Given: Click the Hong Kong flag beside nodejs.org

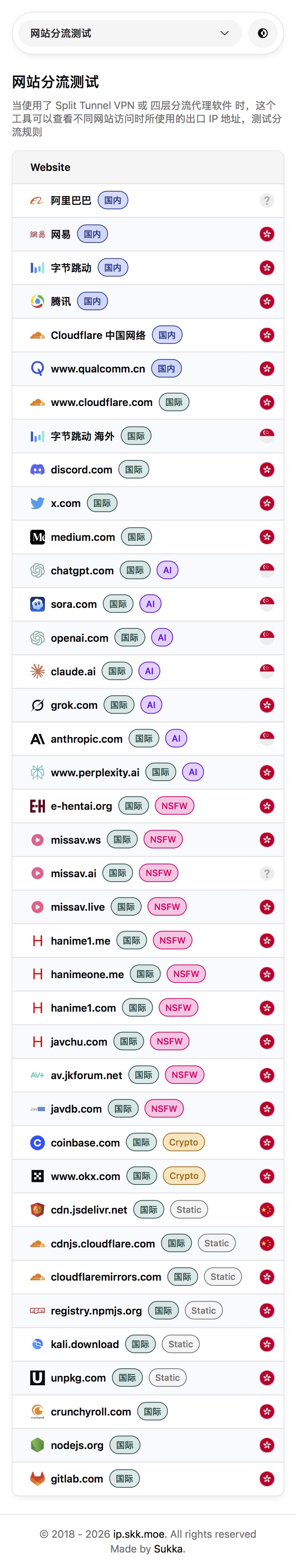Looking at the screenshot, I should (x=266, y=1445).
